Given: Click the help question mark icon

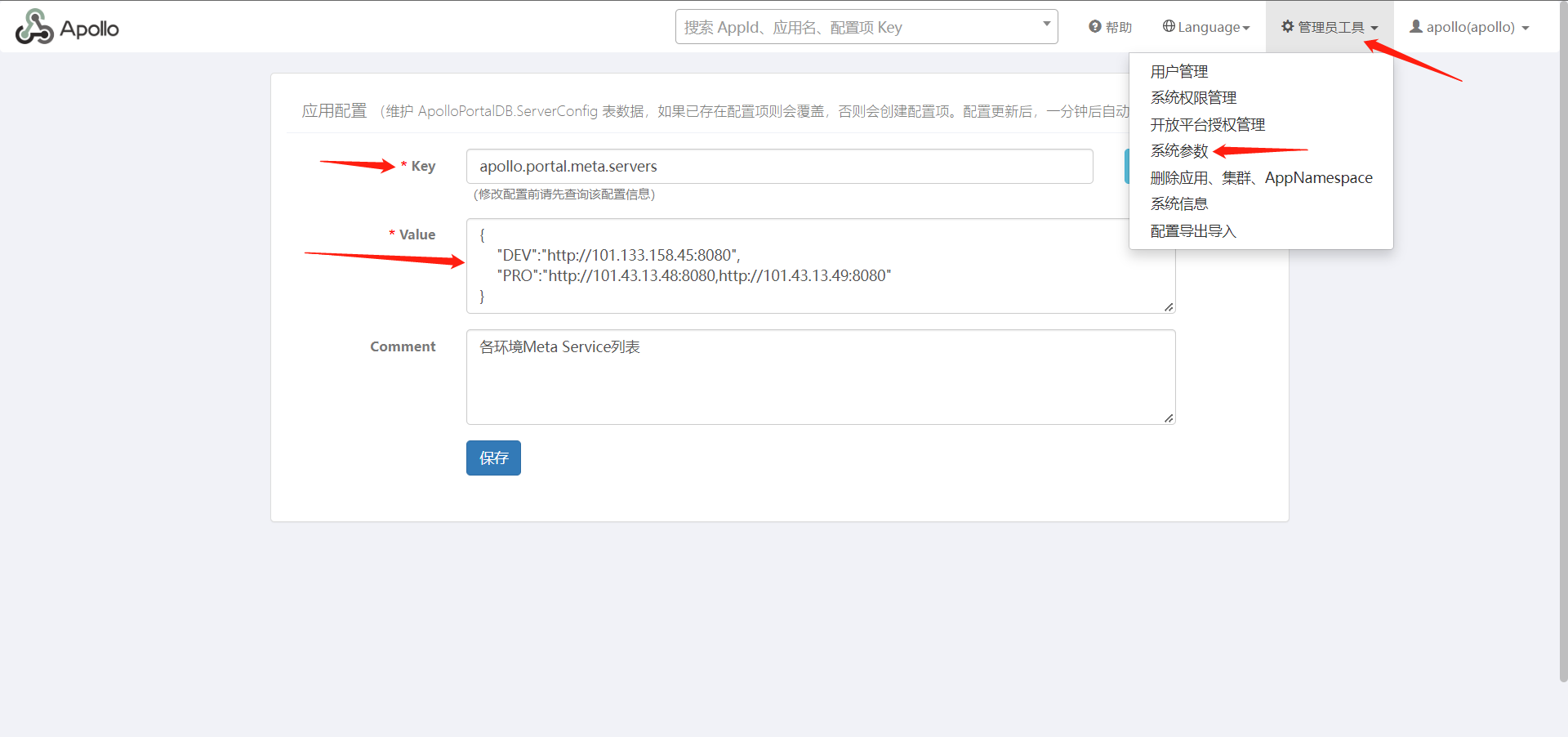Looking at the screenshot, I should [x=1094, y=27].
